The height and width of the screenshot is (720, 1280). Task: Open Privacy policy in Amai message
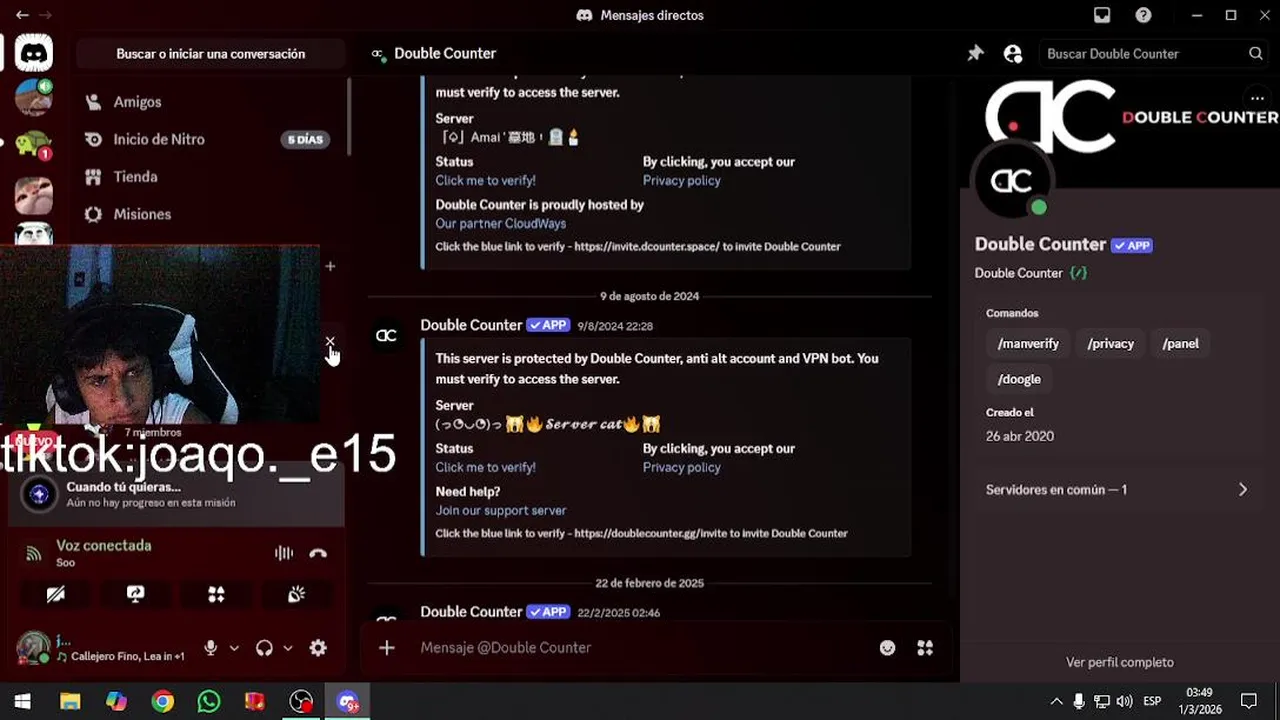click(x=681, y=181)
